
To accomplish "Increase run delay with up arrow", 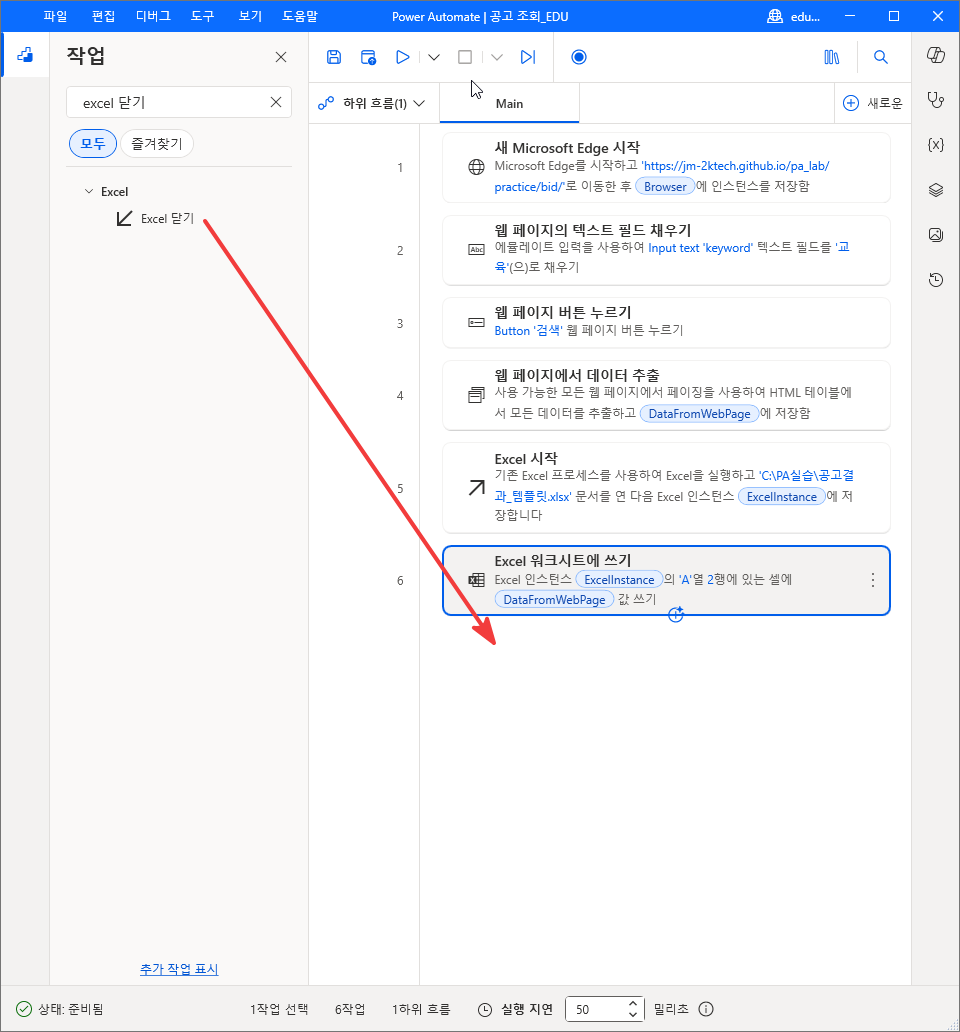I will click(632, 1004).
